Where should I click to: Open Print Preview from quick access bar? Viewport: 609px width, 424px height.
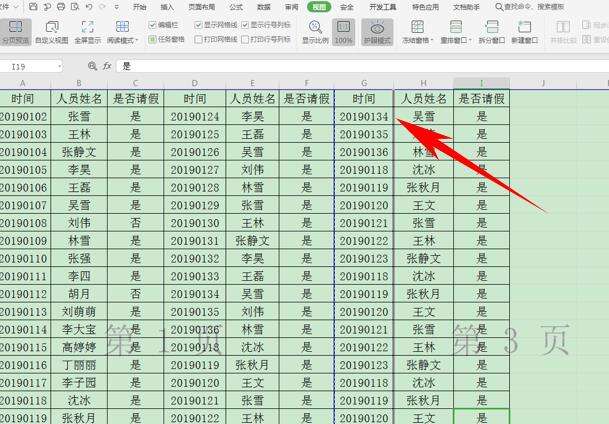pyautogui.click(x=75, y=7)
